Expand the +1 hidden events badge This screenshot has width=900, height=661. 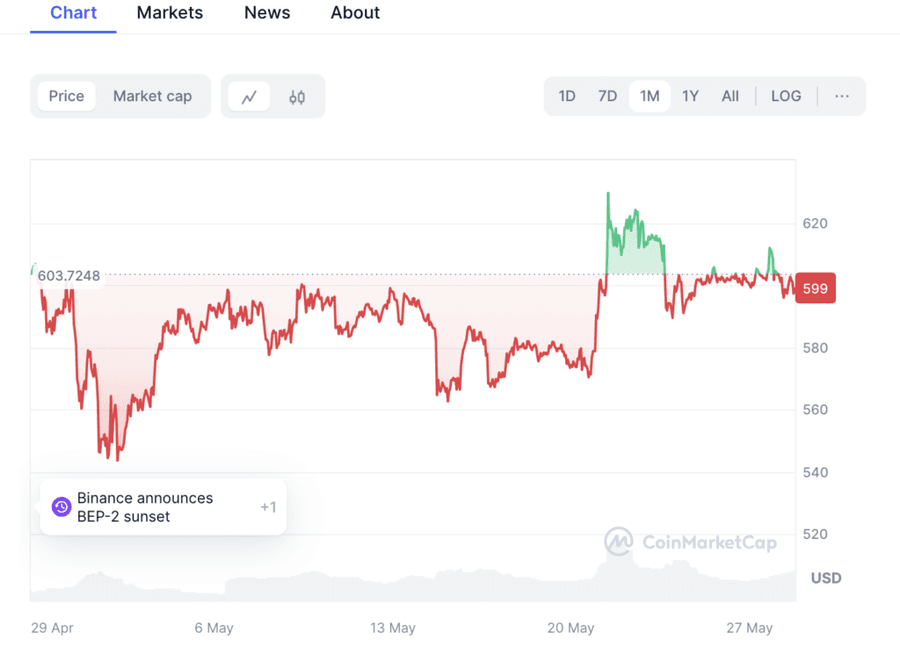(268, 506)
